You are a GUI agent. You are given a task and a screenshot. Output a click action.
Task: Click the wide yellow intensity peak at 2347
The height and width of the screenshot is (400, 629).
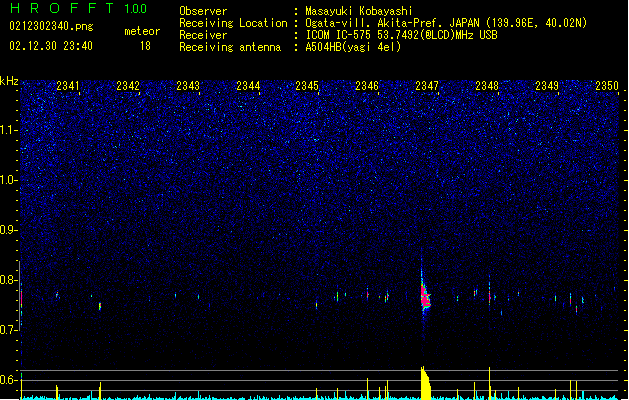click(425, 383)
